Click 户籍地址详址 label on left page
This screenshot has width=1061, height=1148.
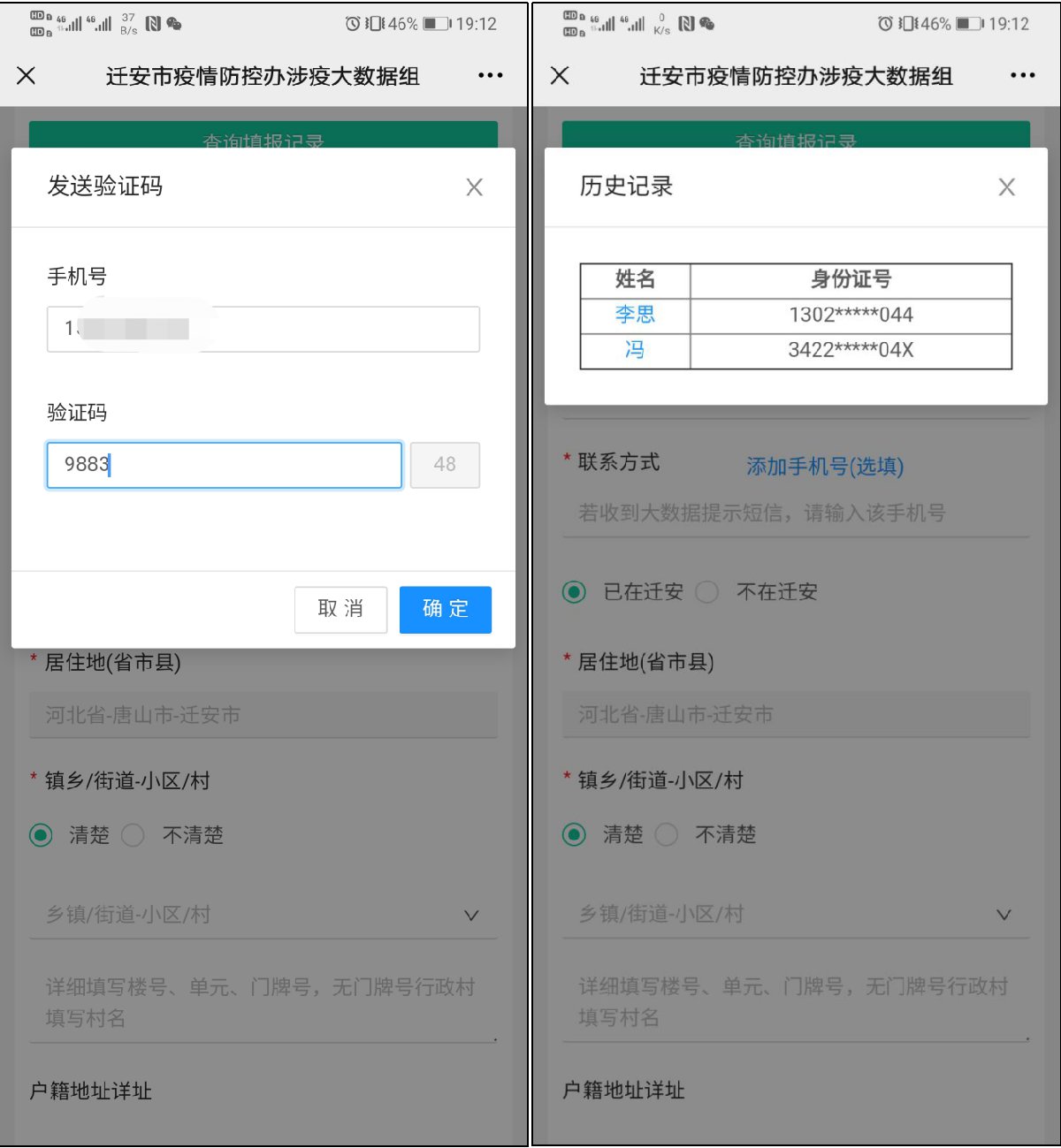[x=91, y=1091]
